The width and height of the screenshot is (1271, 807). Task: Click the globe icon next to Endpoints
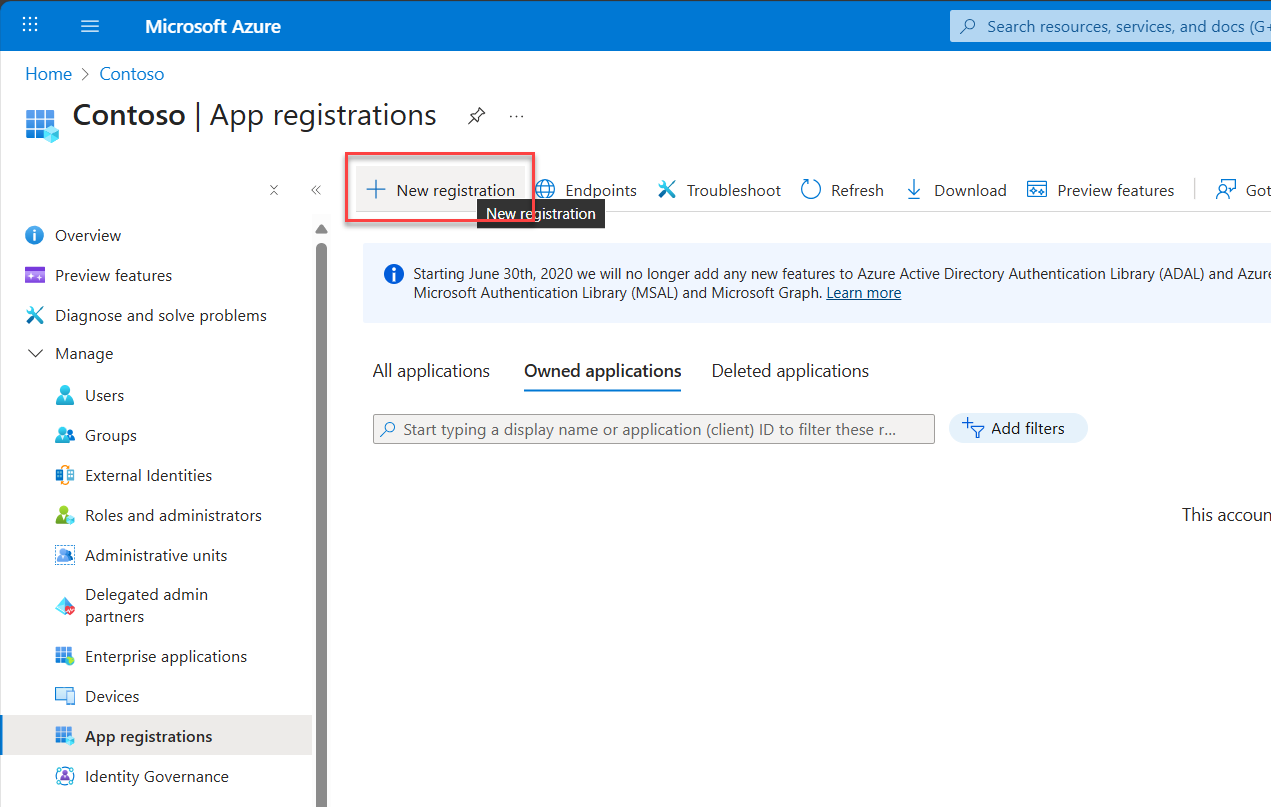(545, 190)
